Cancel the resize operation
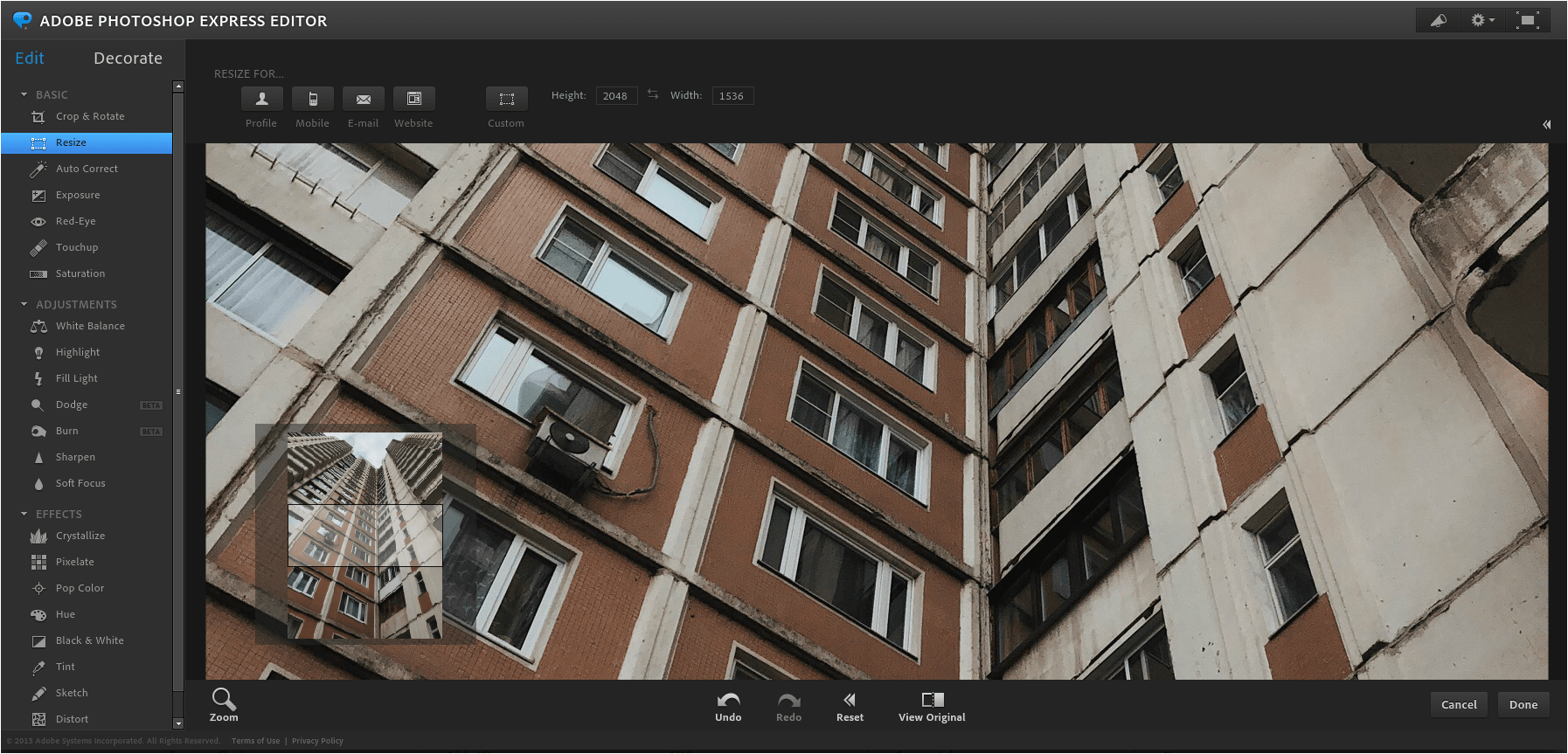 point(1458,704)
